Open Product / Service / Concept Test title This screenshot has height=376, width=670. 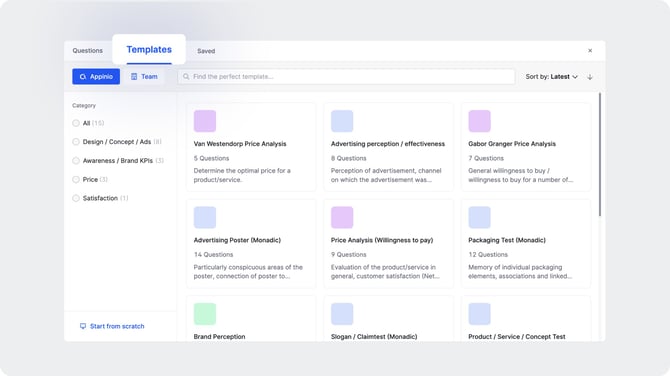point(517,337)
